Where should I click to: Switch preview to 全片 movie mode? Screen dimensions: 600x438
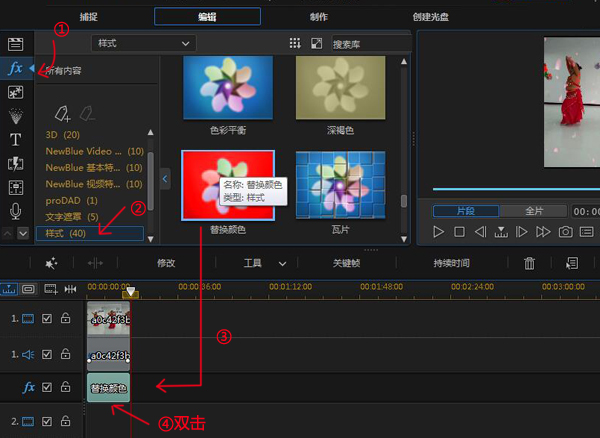click(534, 211)
